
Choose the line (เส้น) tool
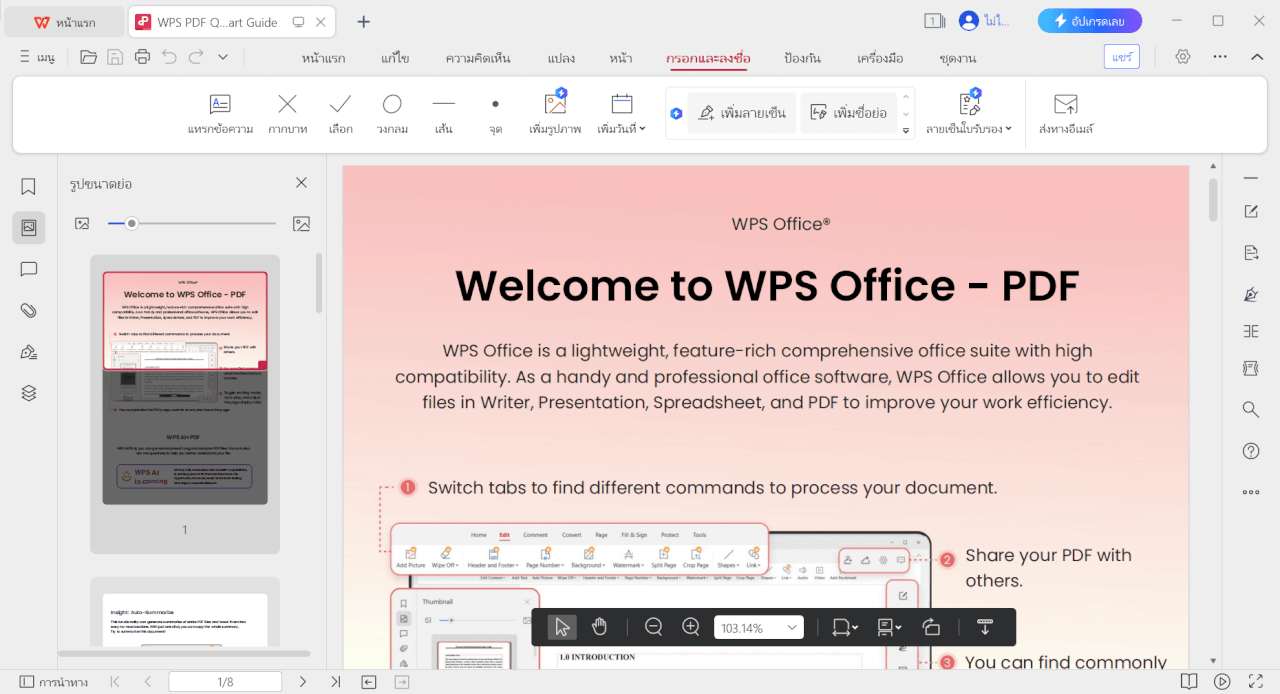pos(443,114)
